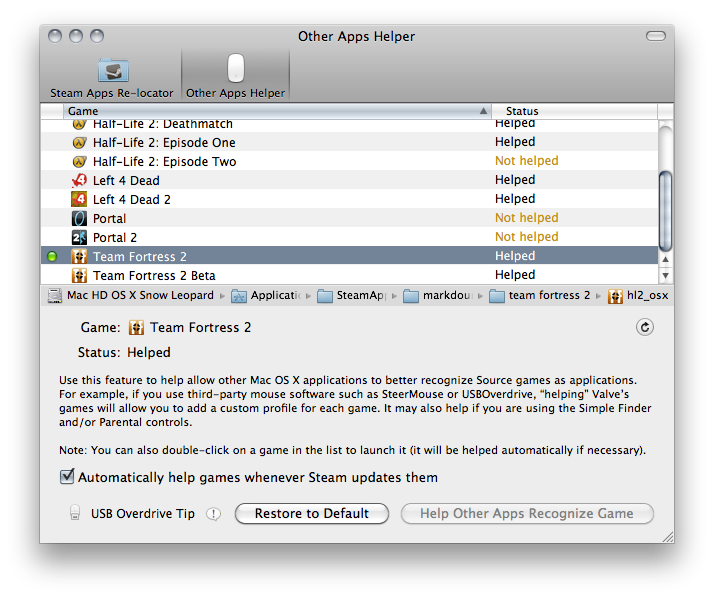
Task: Click Not helped status for Episode Two
Action: pyautogui.click(x=526, y=161)
